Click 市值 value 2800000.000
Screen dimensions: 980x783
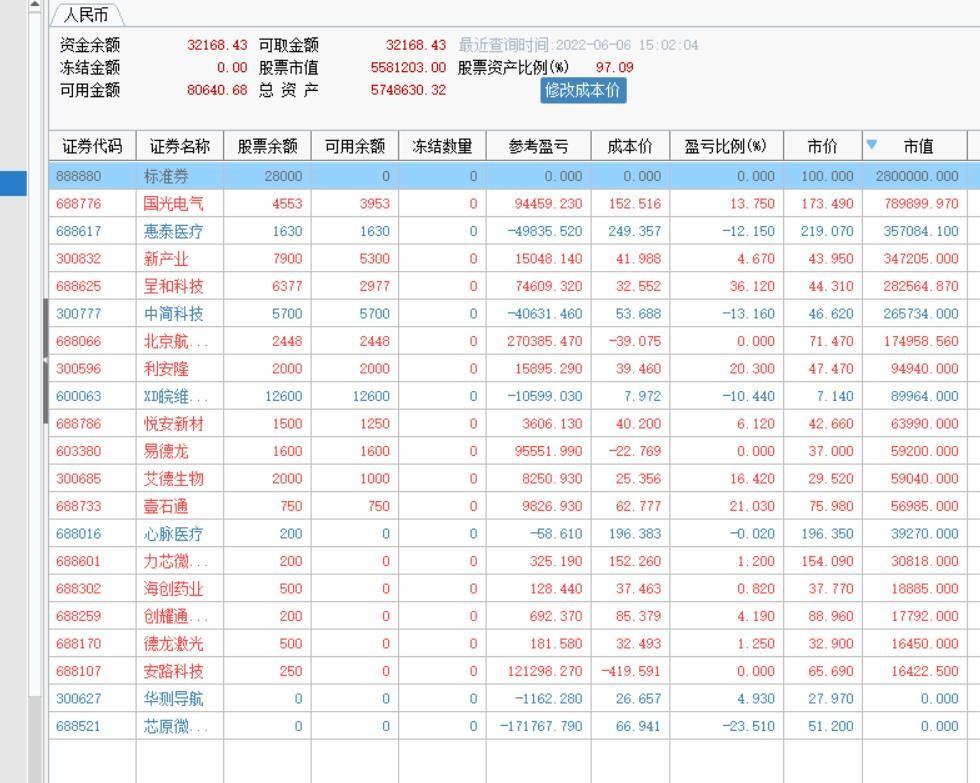(917, 176)
